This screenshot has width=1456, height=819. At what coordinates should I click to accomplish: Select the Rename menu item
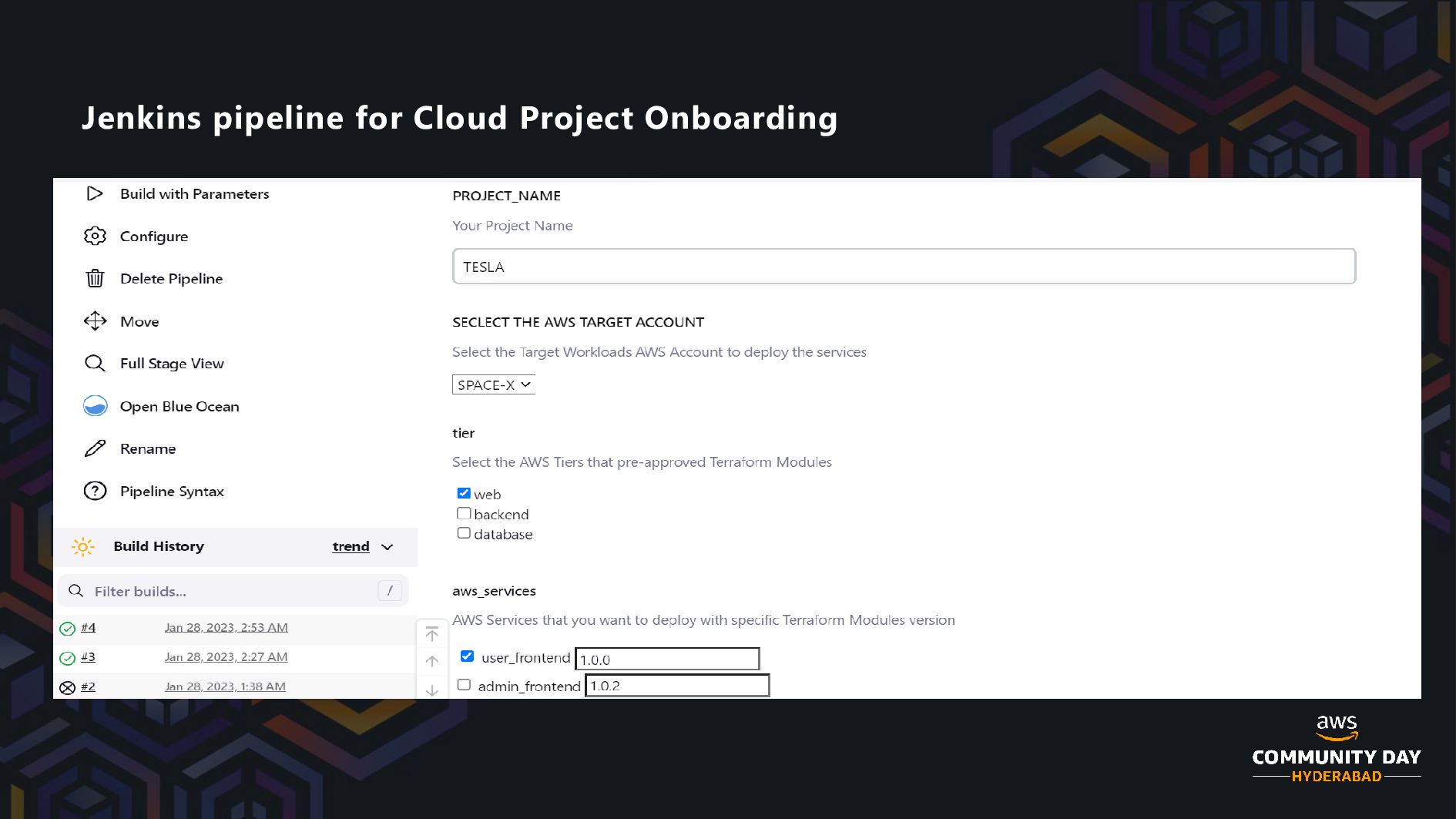(148, 448)
